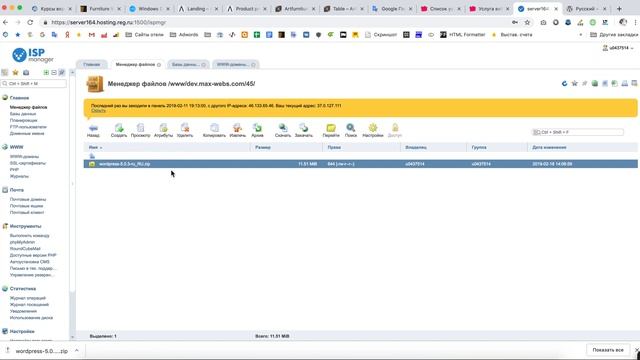Open the Google browser tab
This screenshot has height=360, width=640.
[x=391, y=9]
